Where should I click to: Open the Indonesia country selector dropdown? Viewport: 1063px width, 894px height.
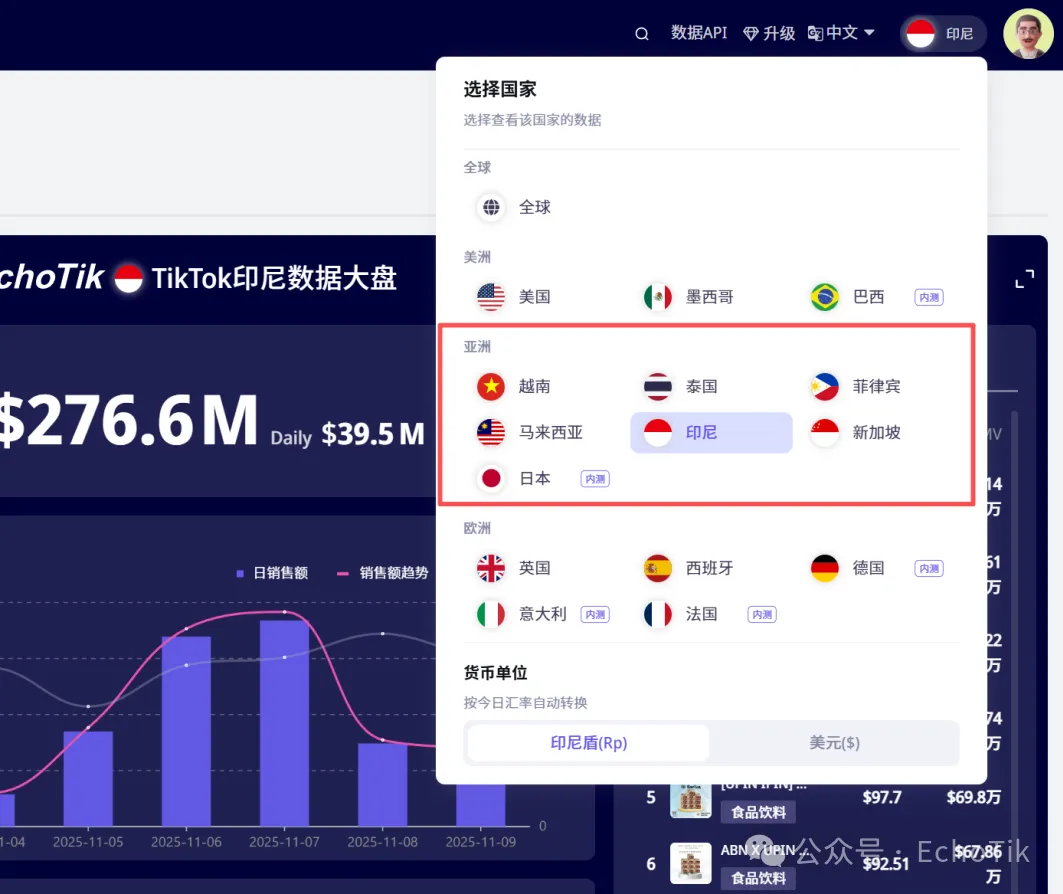[942, 34]
